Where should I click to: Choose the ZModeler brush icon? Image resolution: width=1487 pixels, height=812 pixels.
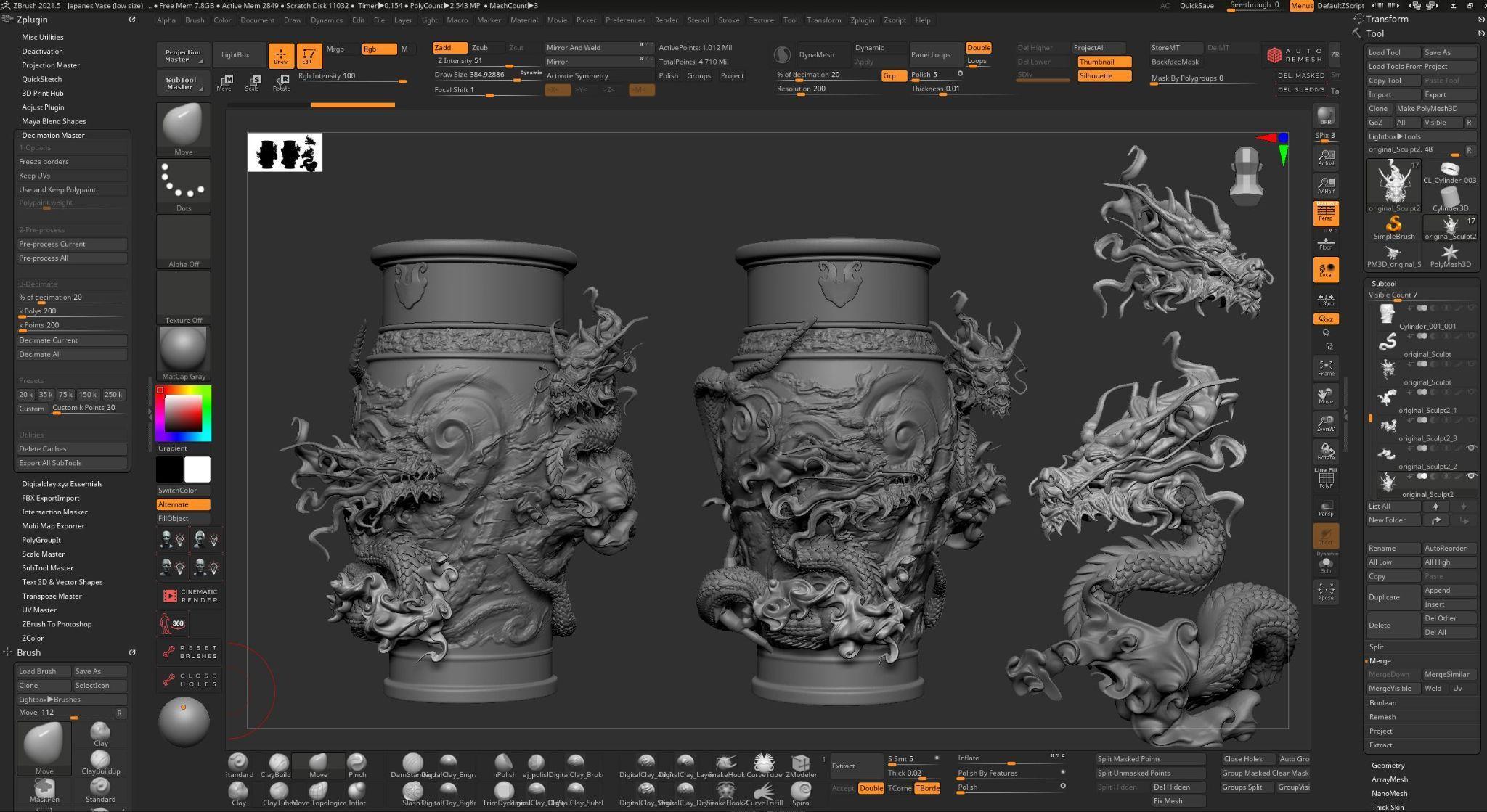point(801,764)
